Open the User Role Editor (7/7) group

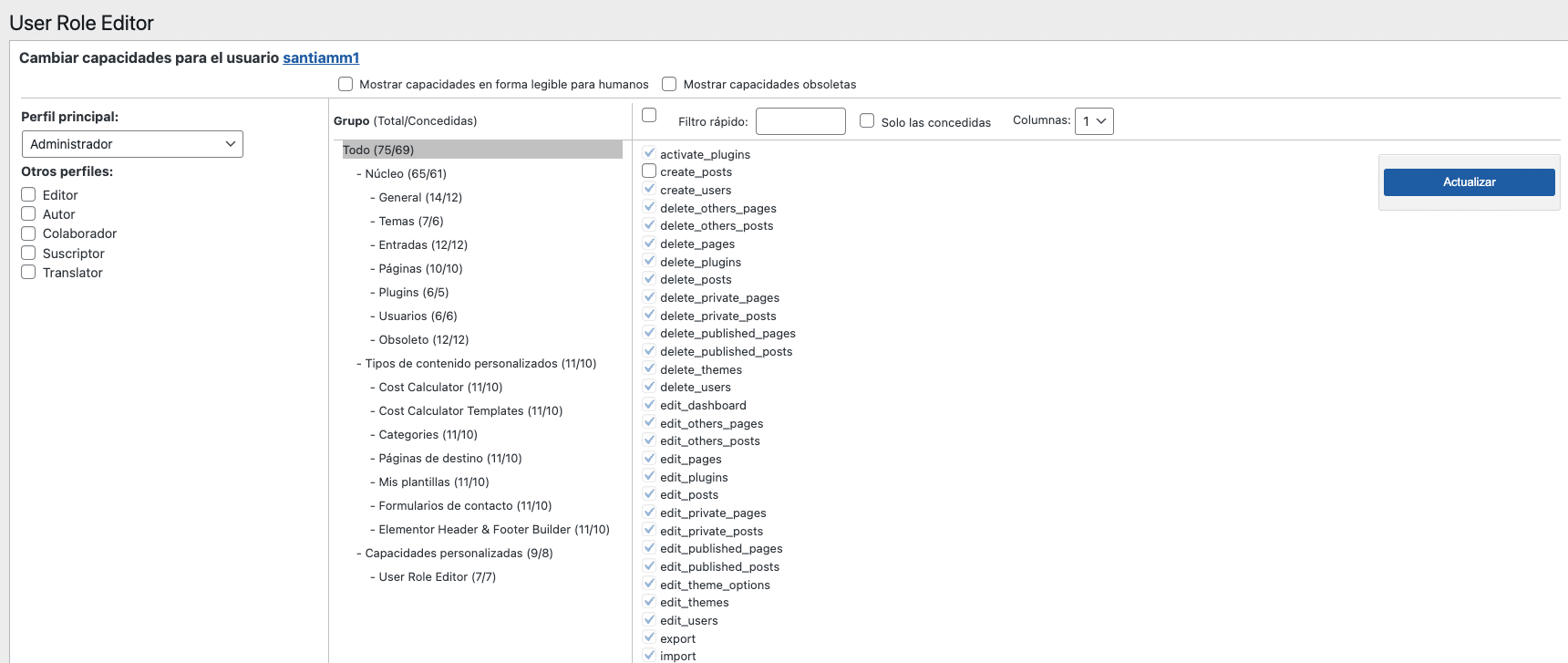click(437, 577)
